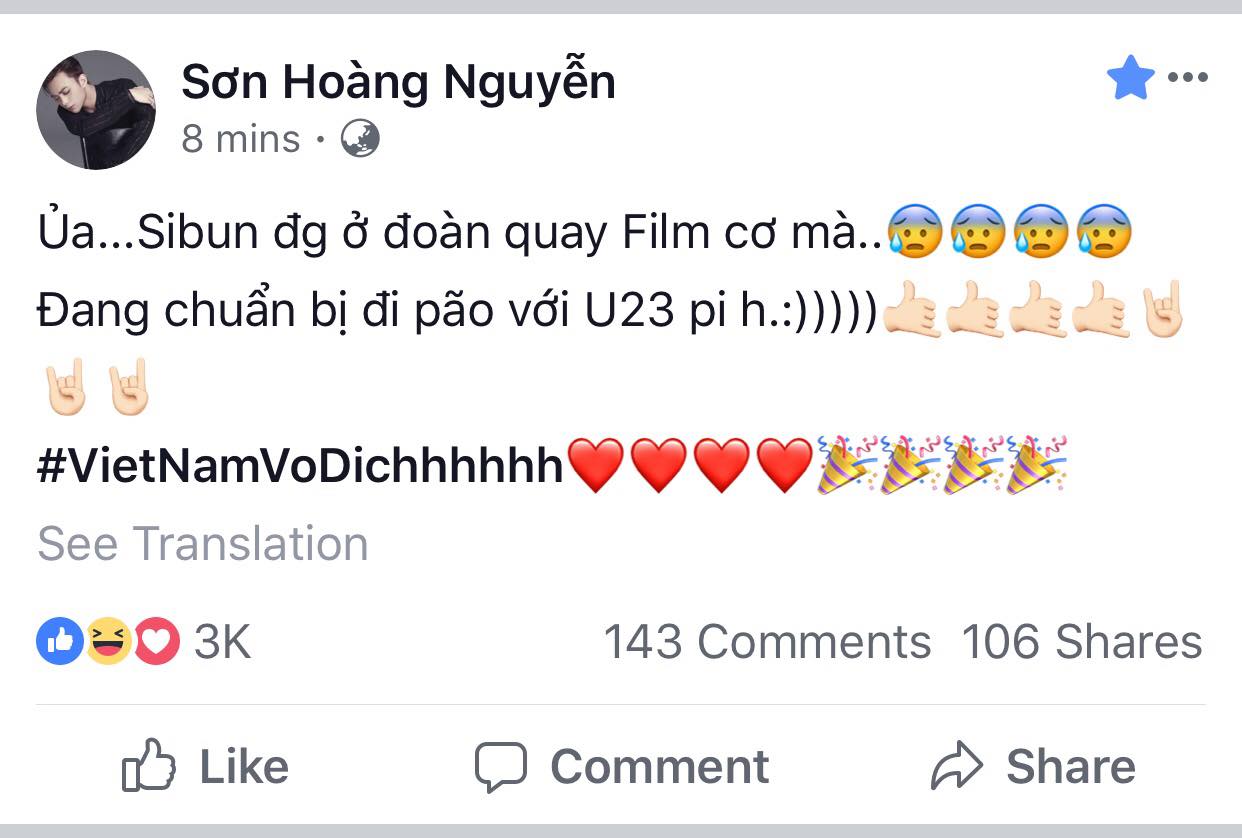The width and height of the screenshot is (1242, 838).
Task: Click the blue star favorite icon
Action: (1130, 78)
